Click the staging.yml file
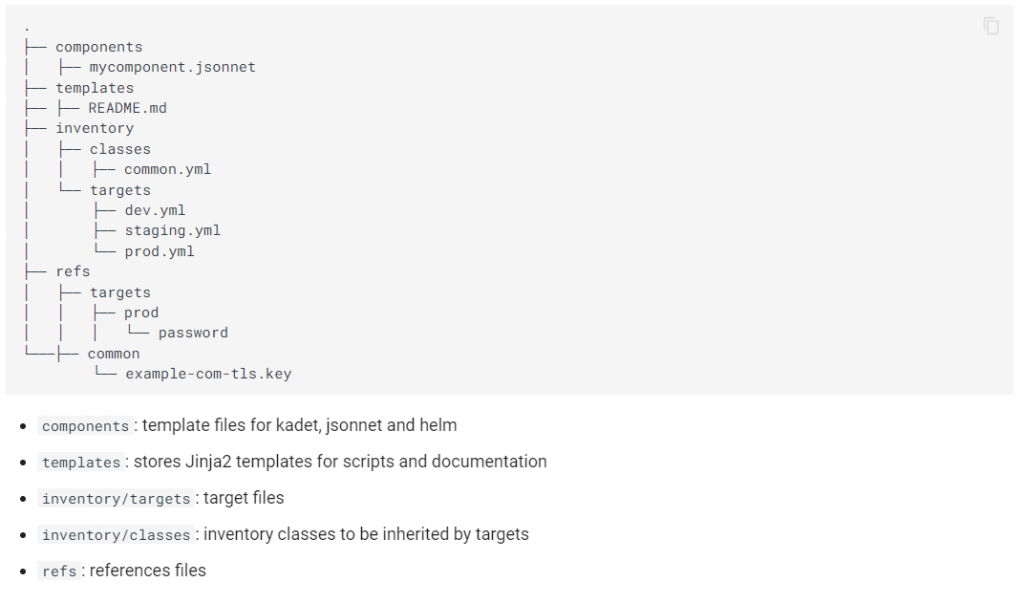 click(172, 231)
